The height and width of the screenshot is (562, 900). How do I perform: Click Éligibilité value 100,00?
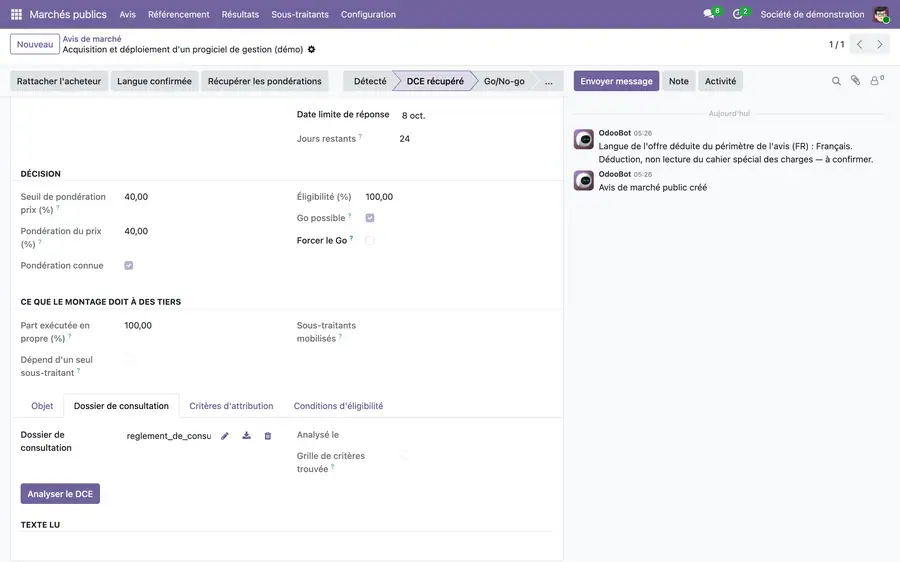click(x=379, y=196)
